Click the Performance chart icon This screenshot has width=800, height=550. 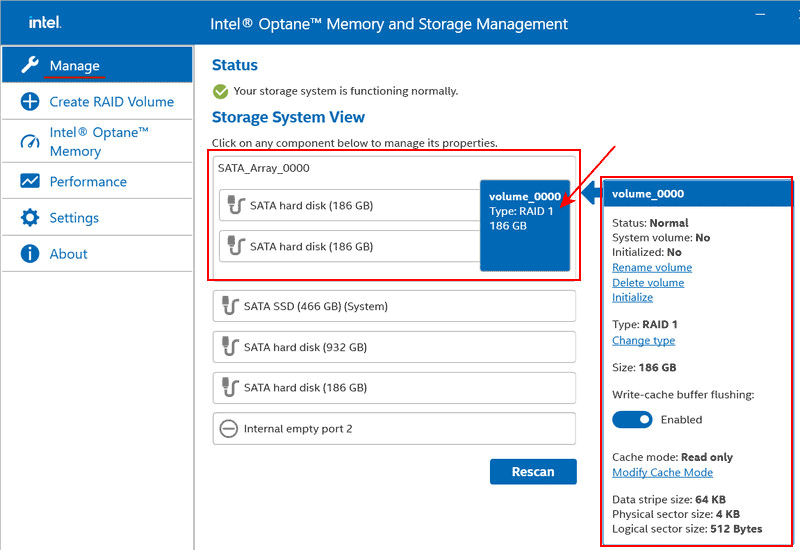coord(30,181)
